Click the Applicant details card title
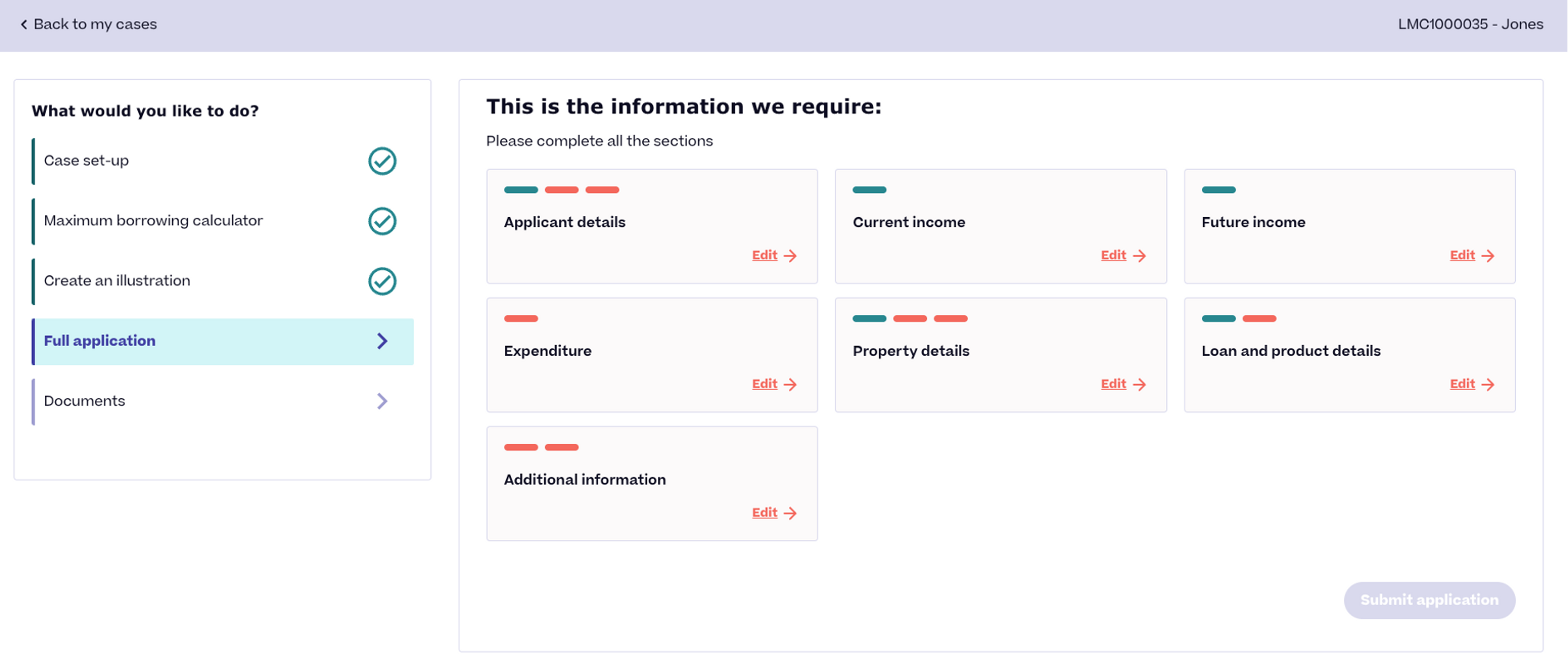This screenshot has height=663, width=1568. (564, 222)
